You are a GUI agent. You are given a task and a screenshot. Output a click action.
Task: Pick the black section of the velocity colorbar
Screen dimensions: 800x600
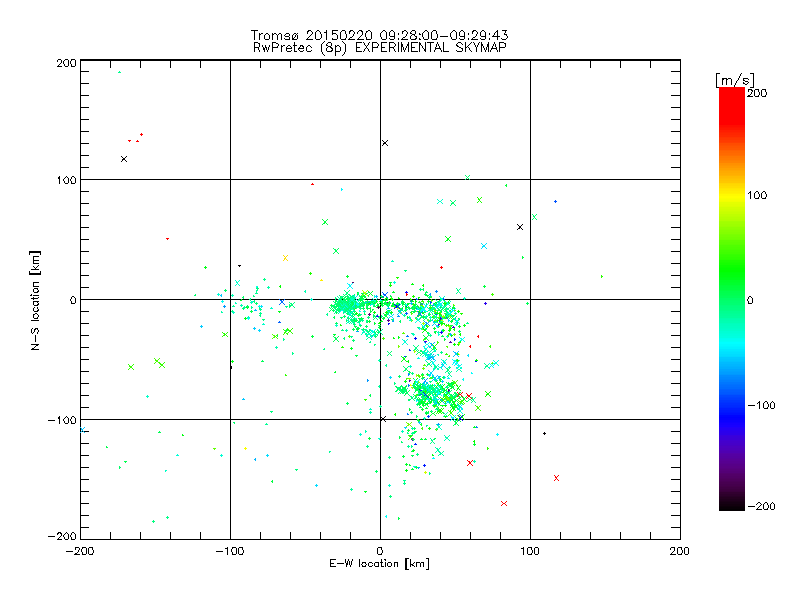(x=732, y=503)
